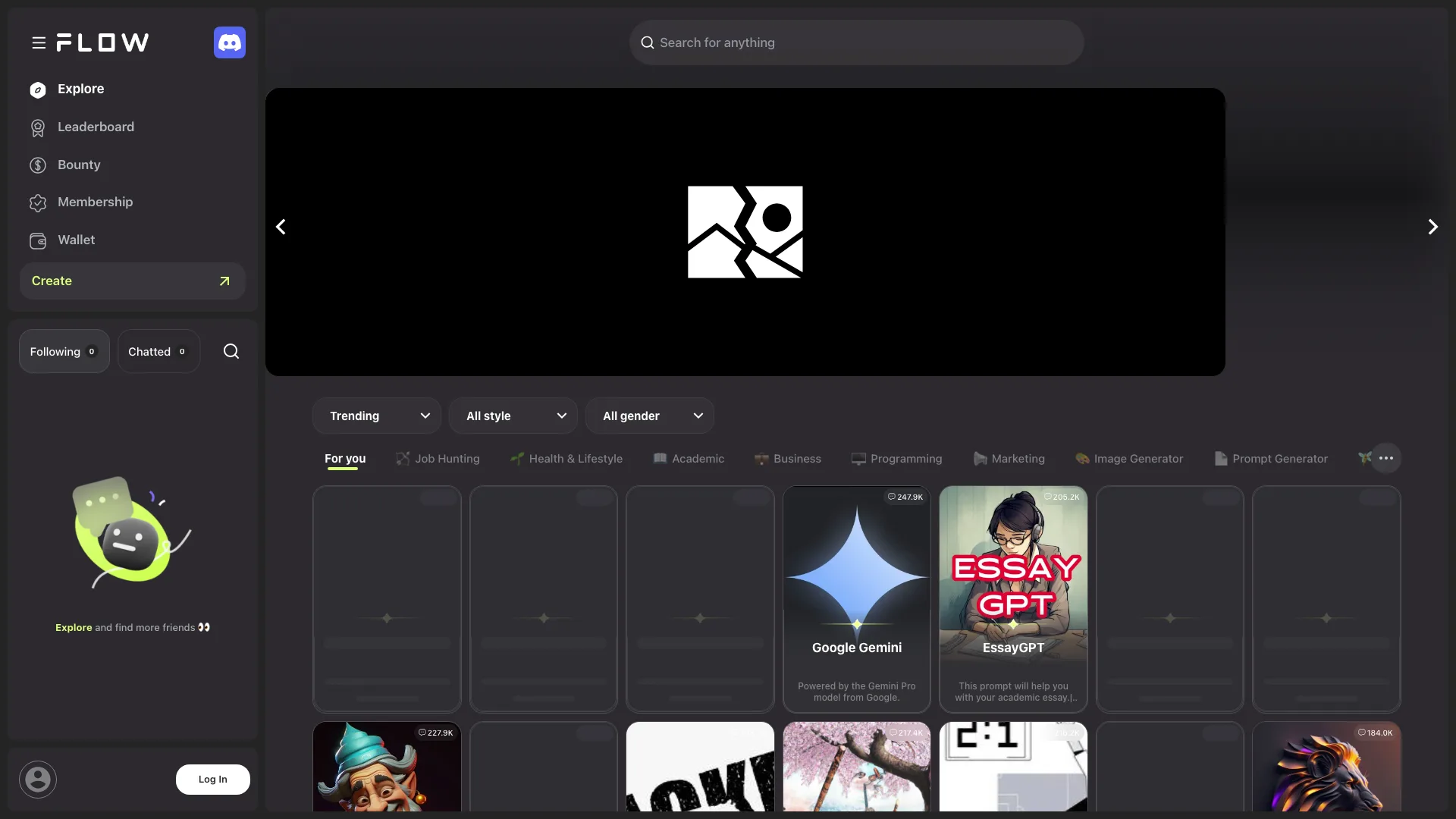Click the Health & Lifestyle sprout icon
Image resolution: width=1456 pixels, height=819 pixels.
(x=517, y=458)
